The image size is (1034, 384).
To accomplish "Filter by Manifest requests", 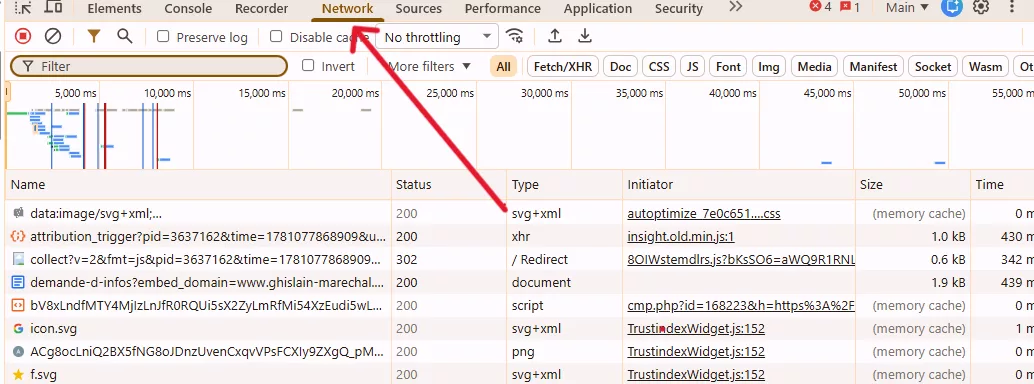I will coord(873,66).
